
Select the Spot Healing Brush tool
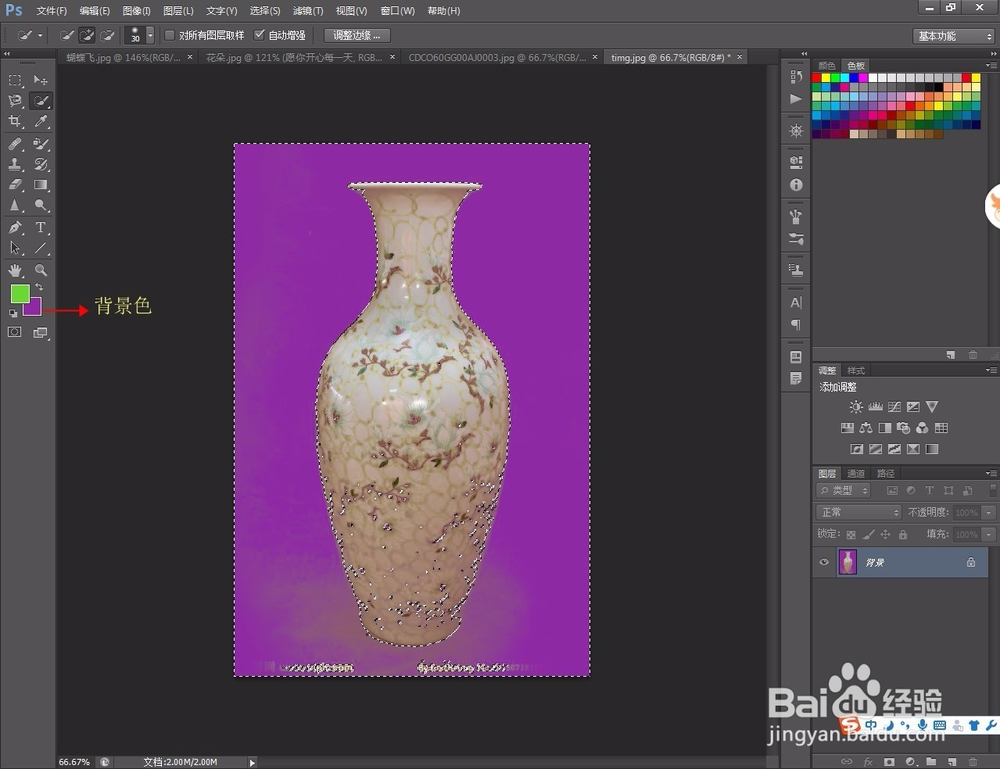(15, 144)
